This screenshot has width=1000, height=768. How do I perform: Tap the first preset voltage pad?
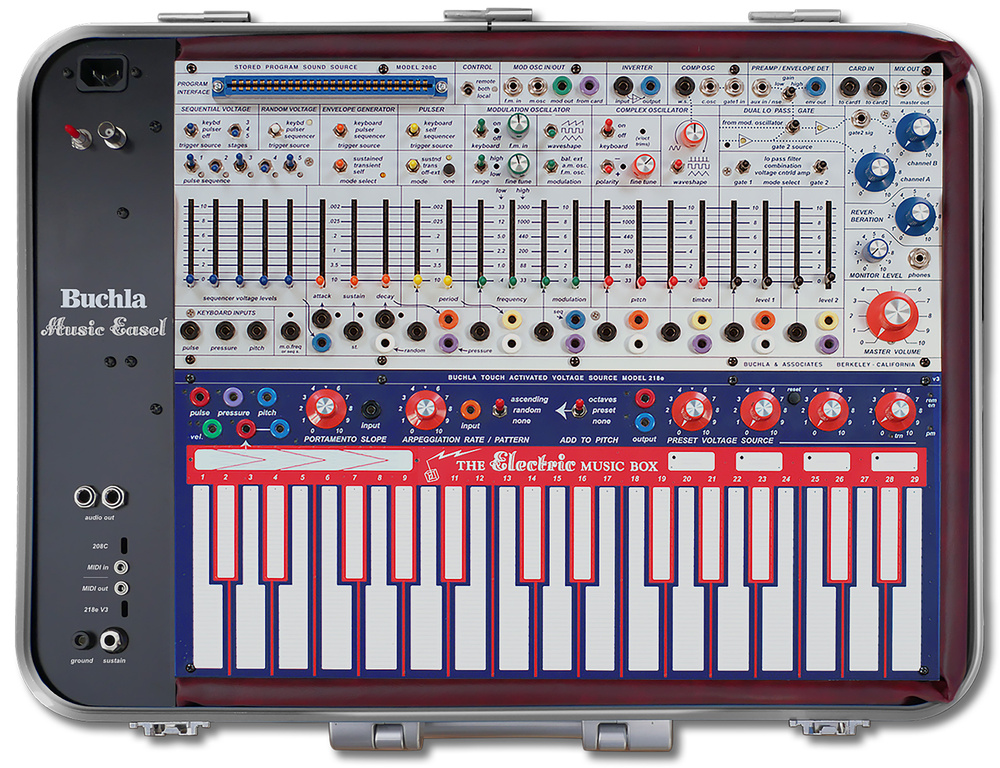[691, 461]
